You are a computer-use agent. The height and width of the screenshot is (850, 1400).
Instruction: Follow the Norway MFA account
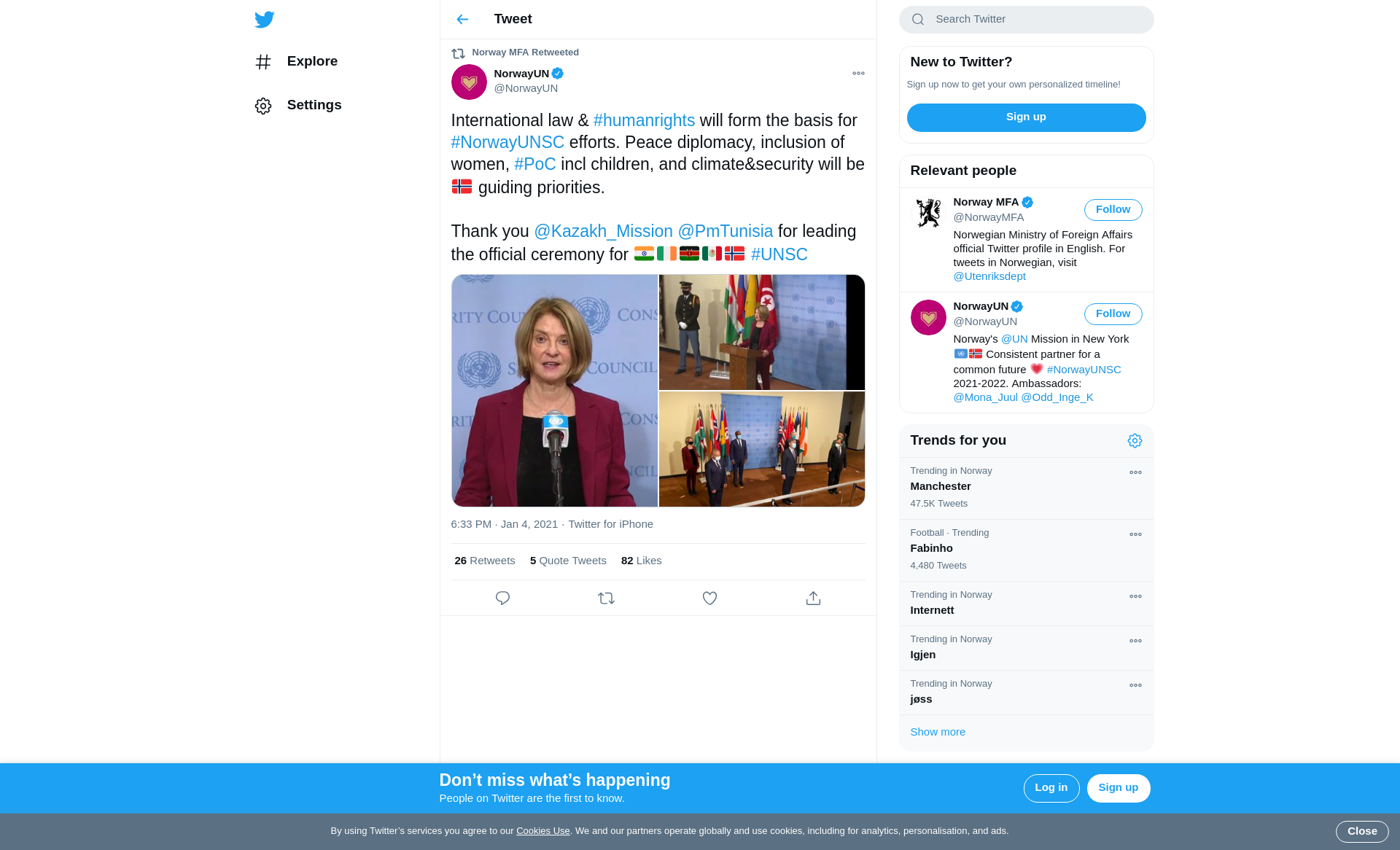pos(1113,210)
